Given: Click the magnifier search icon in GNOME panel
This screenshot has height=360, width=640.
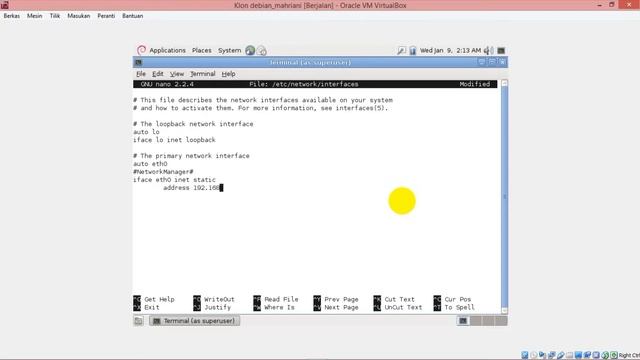Looking at the screenshot, I should (x=401, y=51).
